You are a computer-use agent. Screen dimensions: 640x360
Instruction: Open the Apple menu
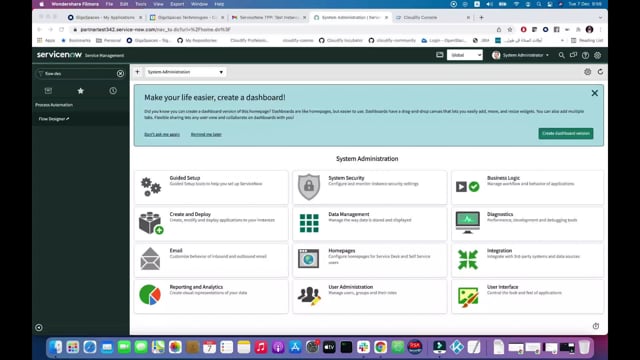point(42,4)
